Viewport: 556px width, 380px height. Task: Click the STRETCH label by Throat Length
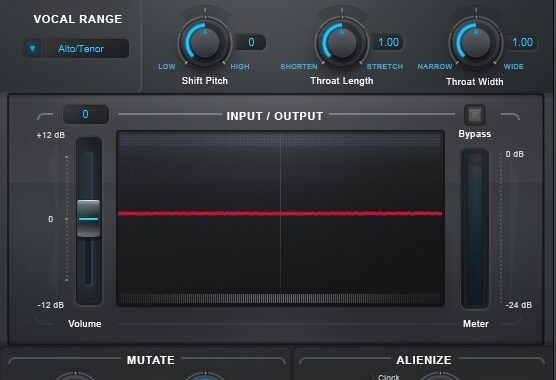pos(385,67)
